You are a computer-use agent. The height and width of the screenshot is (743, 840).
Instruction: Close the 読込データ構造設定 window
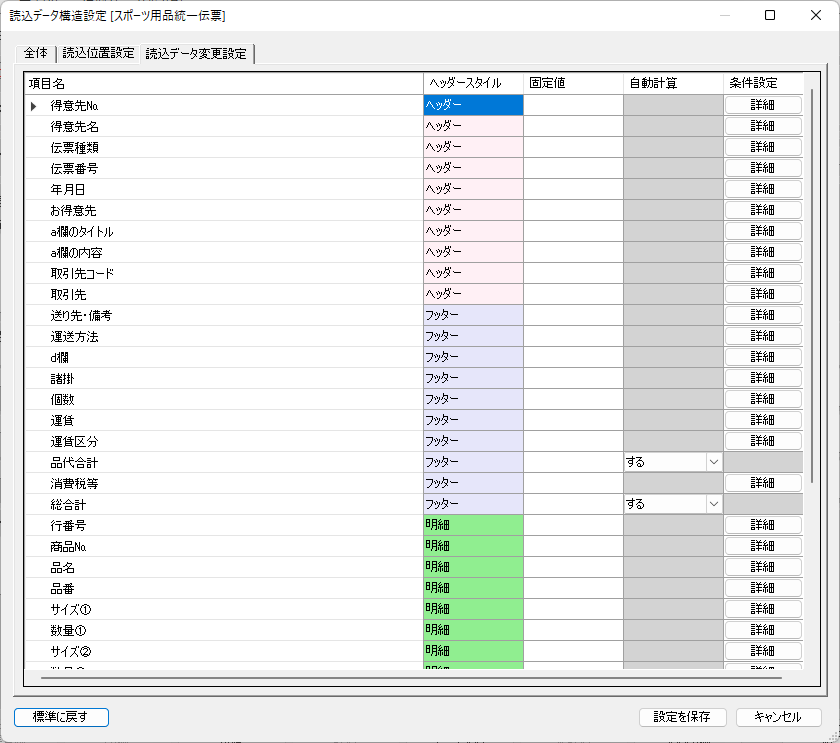tap(815, 15)
